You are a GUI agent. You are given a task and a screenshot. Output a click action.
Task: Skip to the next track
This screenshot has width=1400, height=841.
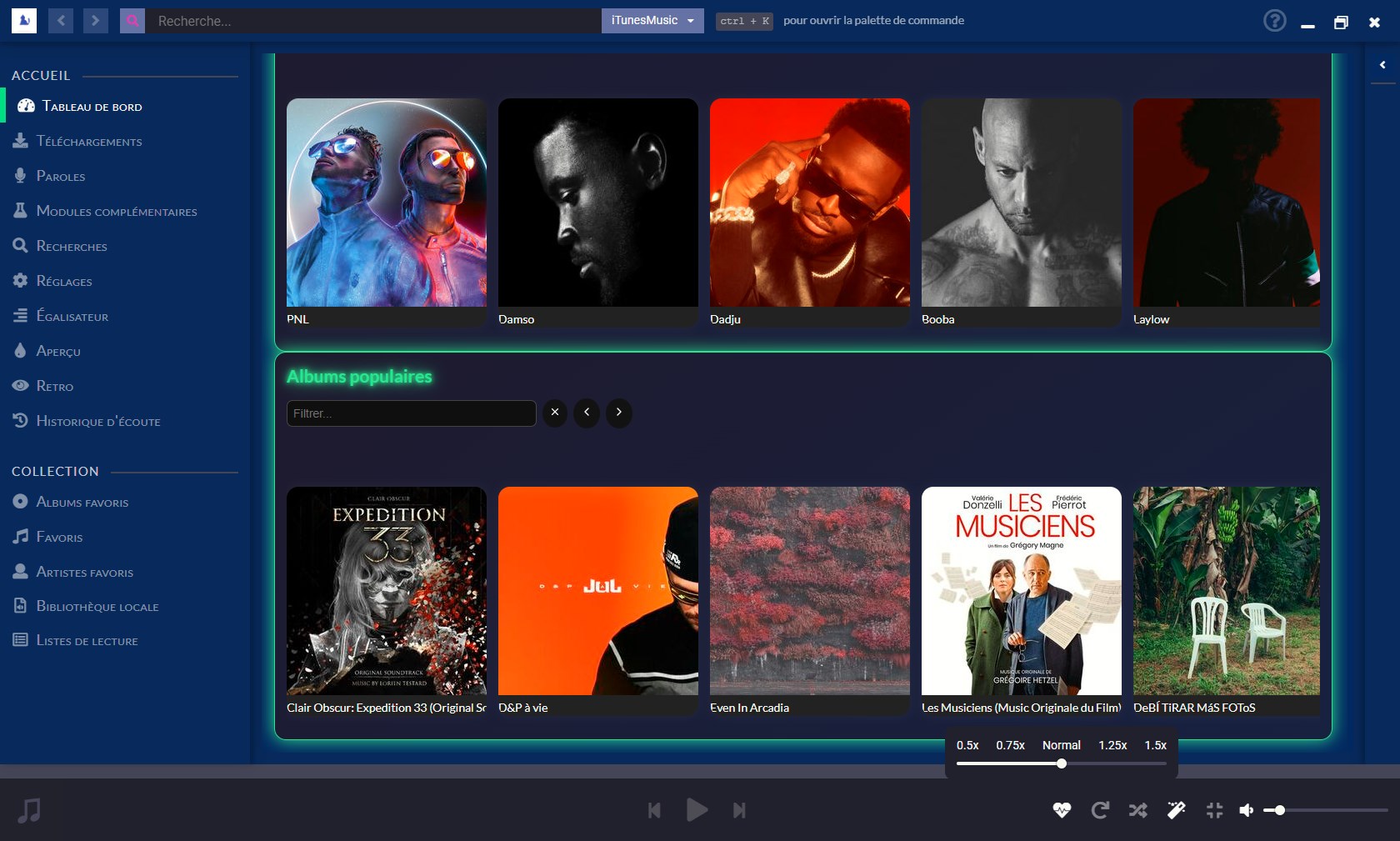click(739, 810)
